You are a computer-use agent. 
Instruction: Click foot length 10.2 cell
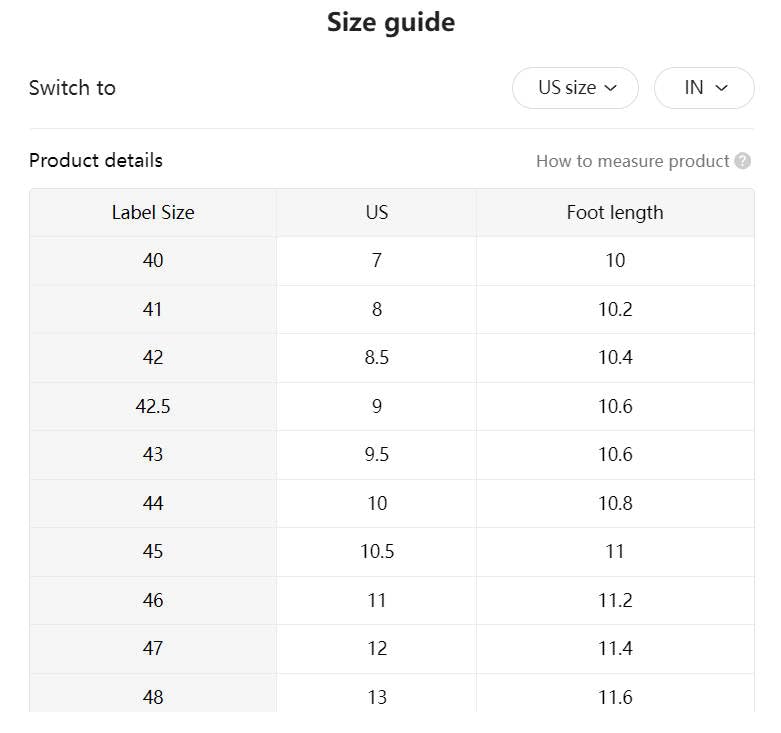click(615, 309)
